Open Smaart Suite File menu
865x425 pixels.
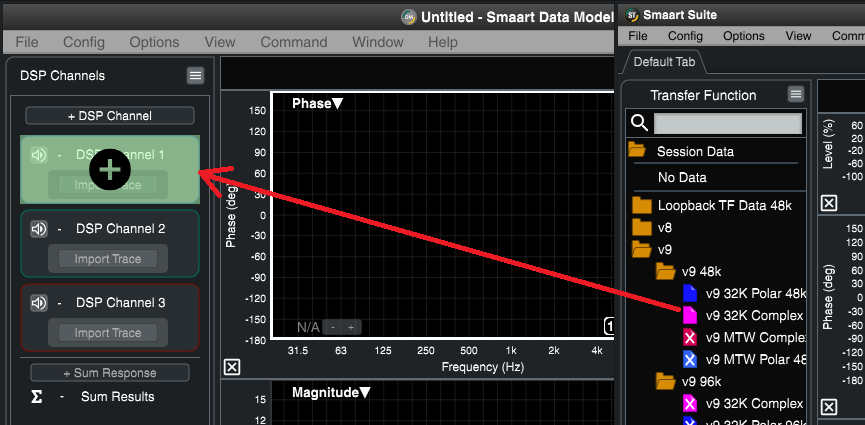click(x=638, y=36)
